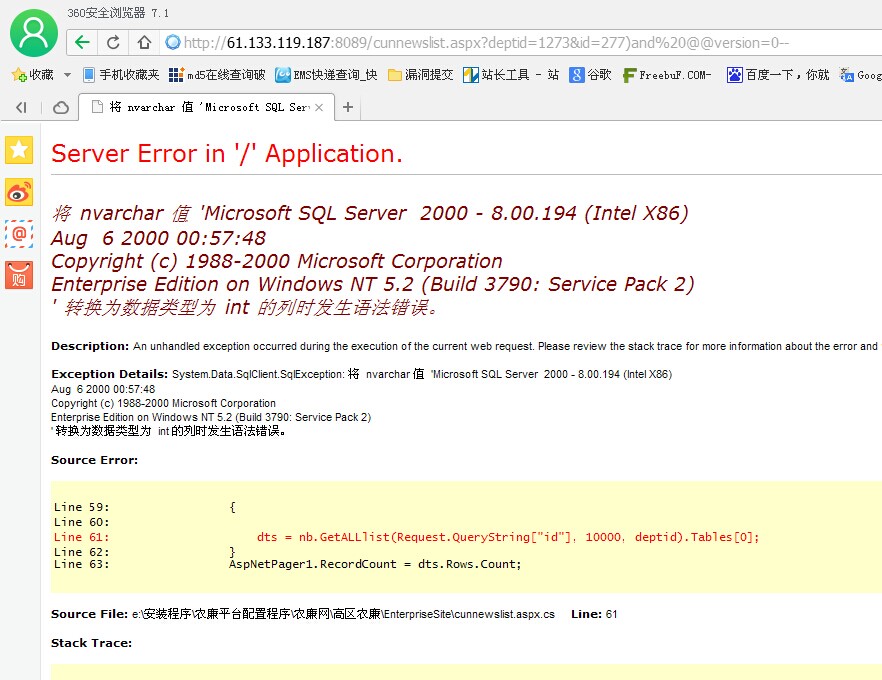This screenshot has width=882, height=680.
Task: Open the 手机收藏夹 bookmark
Action: click(121, 75)
